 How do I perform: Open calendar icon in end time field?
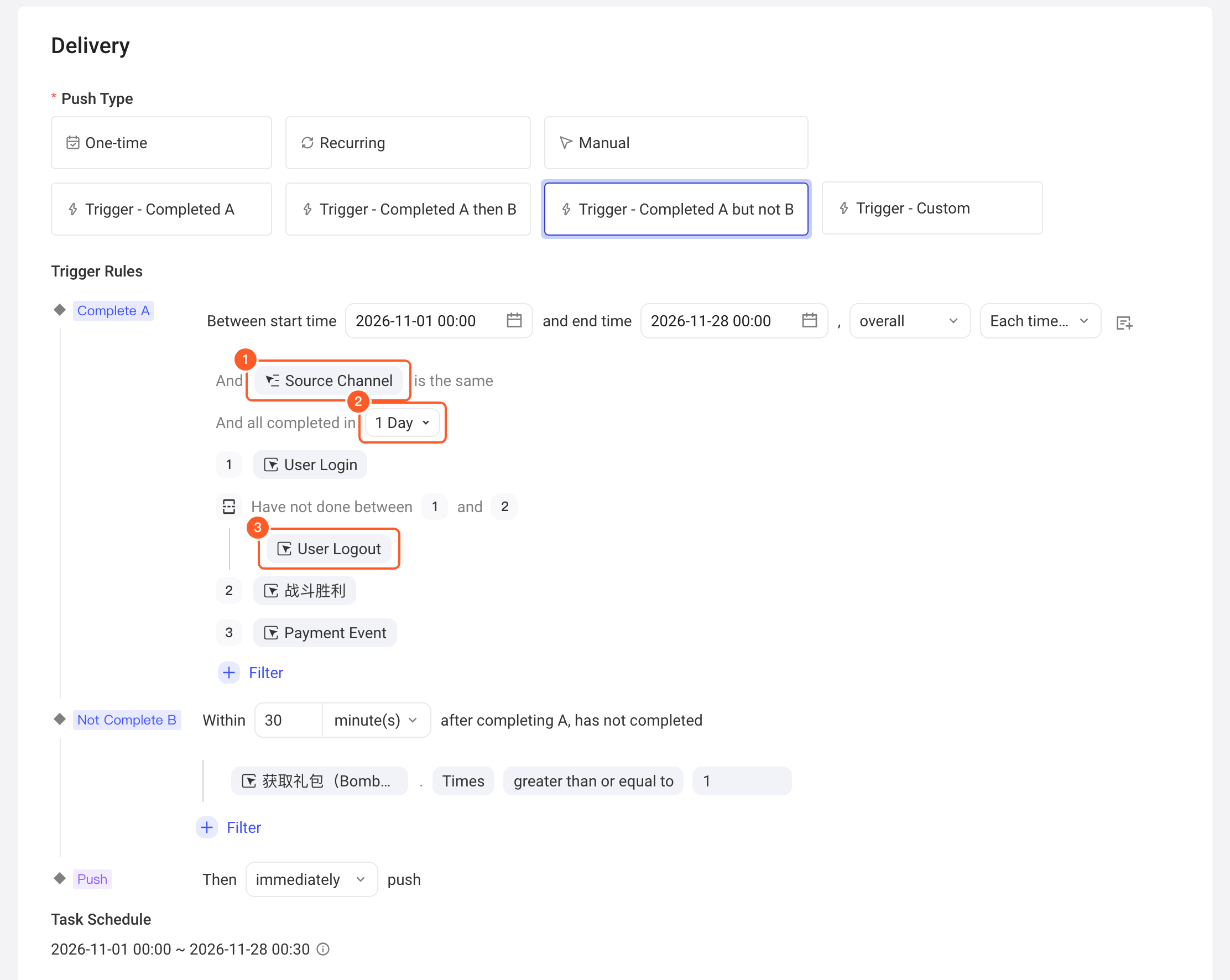pyautogui.click(x=809, y=321)
